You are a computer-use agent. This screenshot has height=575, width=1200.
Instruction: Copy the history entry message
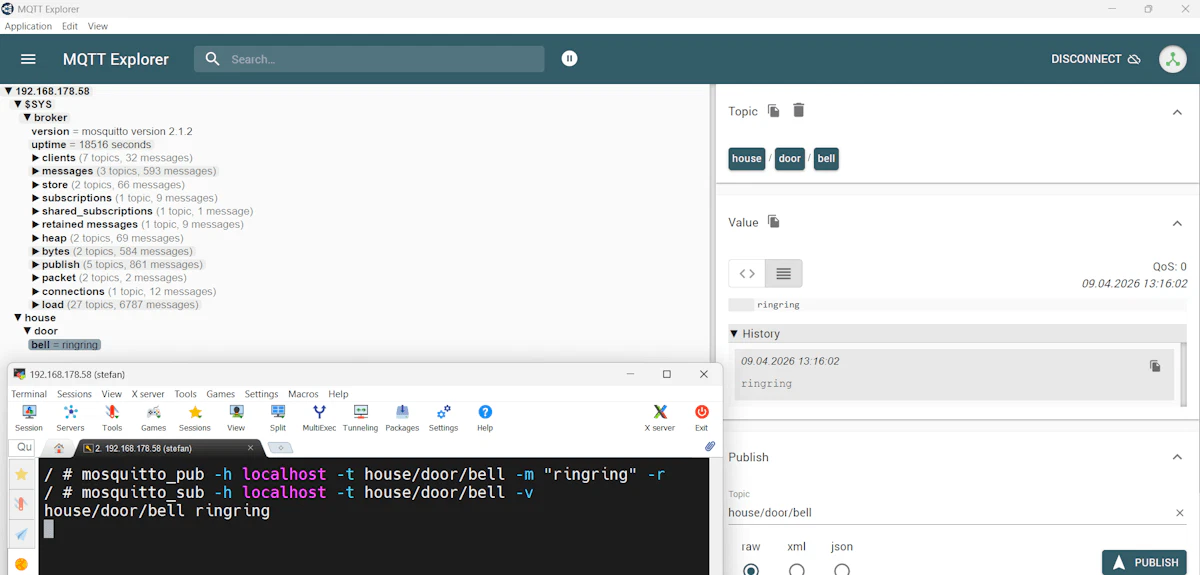1155,366
